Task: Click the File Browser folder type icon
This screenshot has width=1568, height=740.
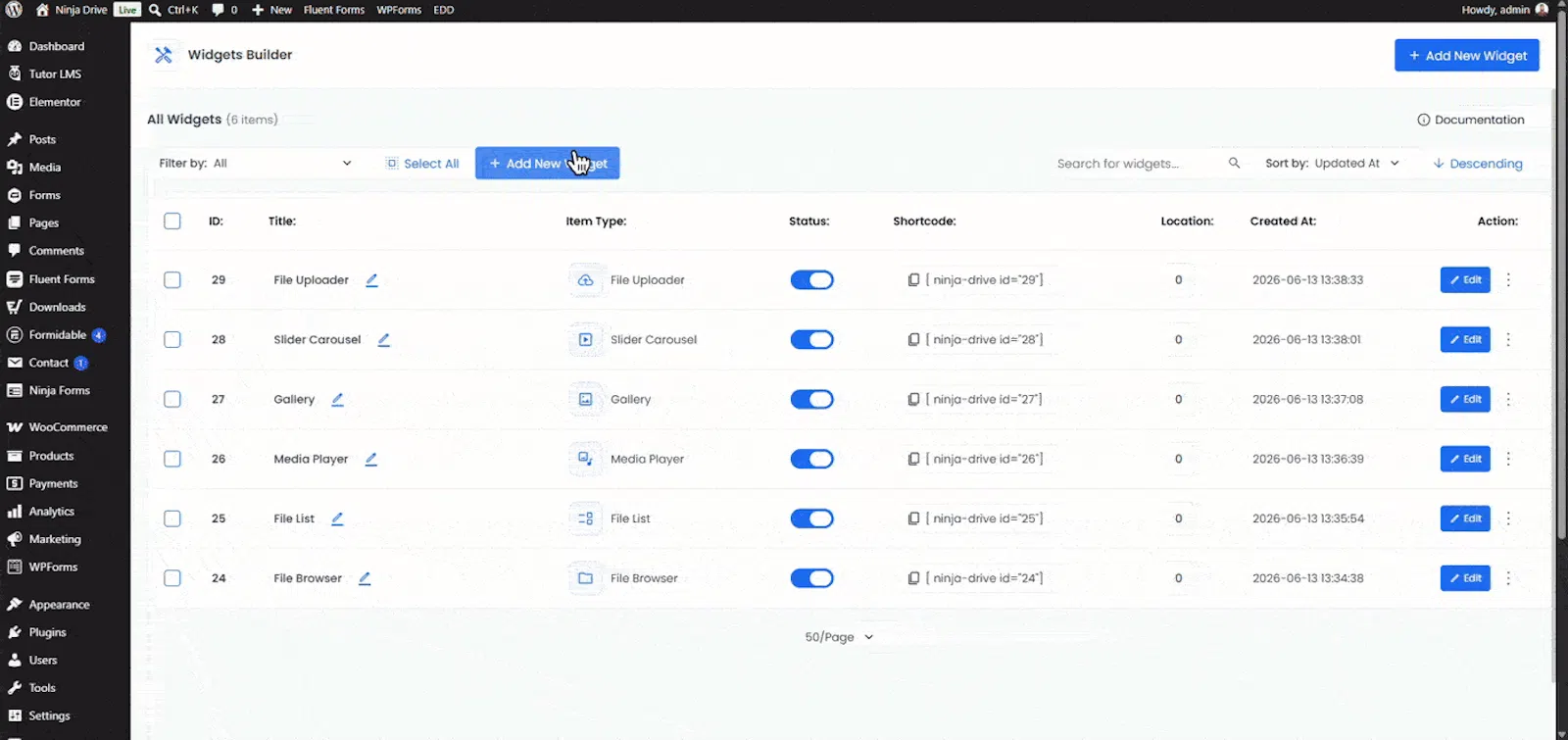Action: [585, 578]
